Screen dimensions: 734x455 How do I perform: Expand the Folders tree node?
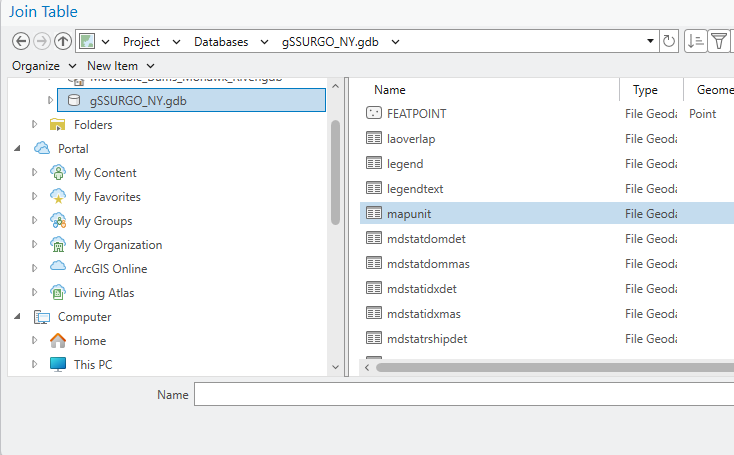tap(34, 124)
